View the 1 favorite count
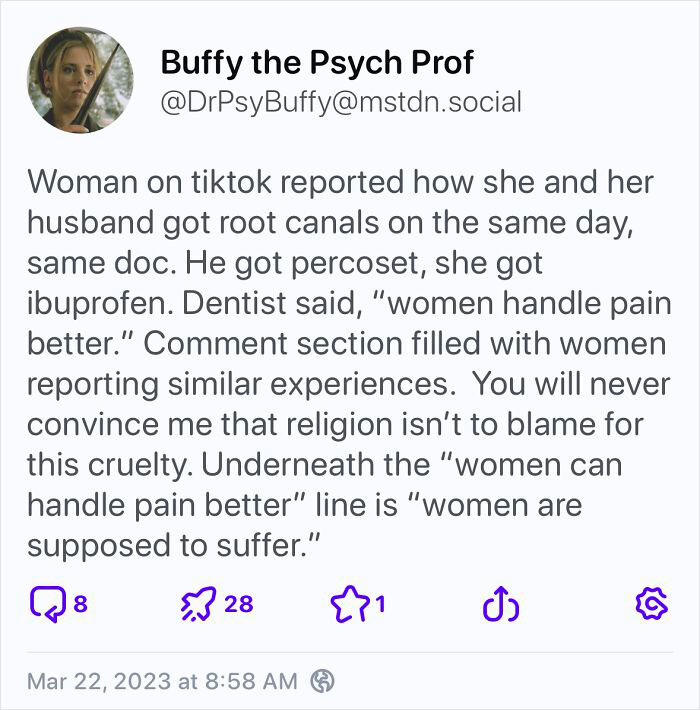Screen dimensions: 700x710 click(x=381, y=603)
